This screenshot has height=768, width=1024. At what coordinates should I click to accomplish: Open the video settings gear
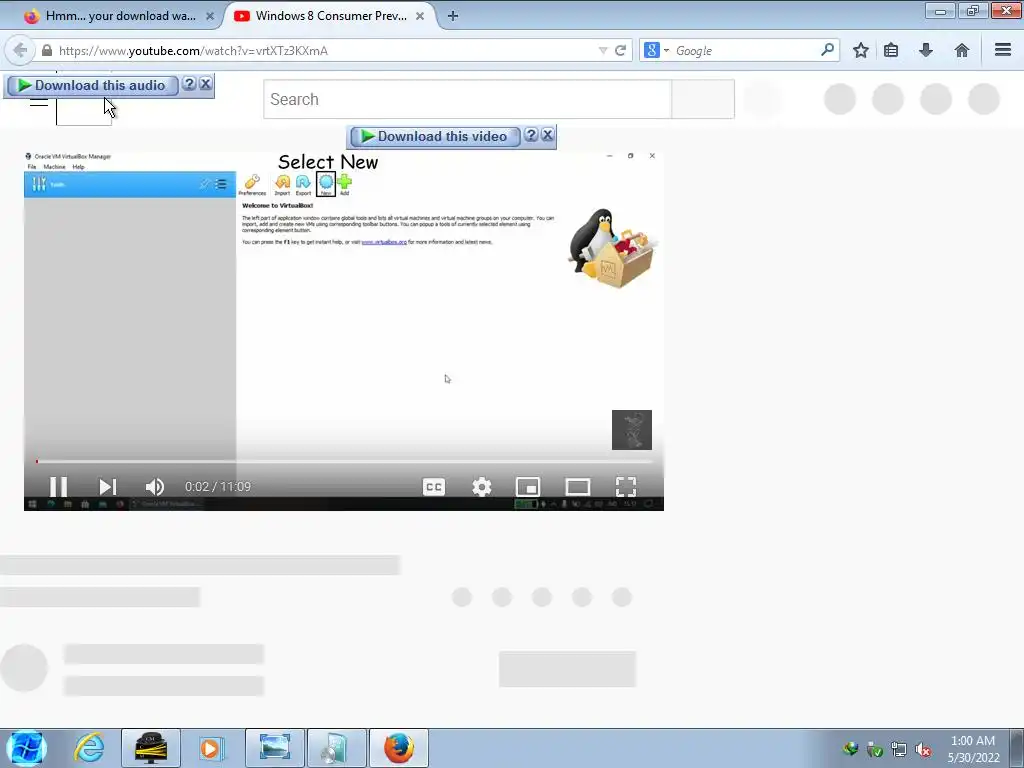(481, 487)
